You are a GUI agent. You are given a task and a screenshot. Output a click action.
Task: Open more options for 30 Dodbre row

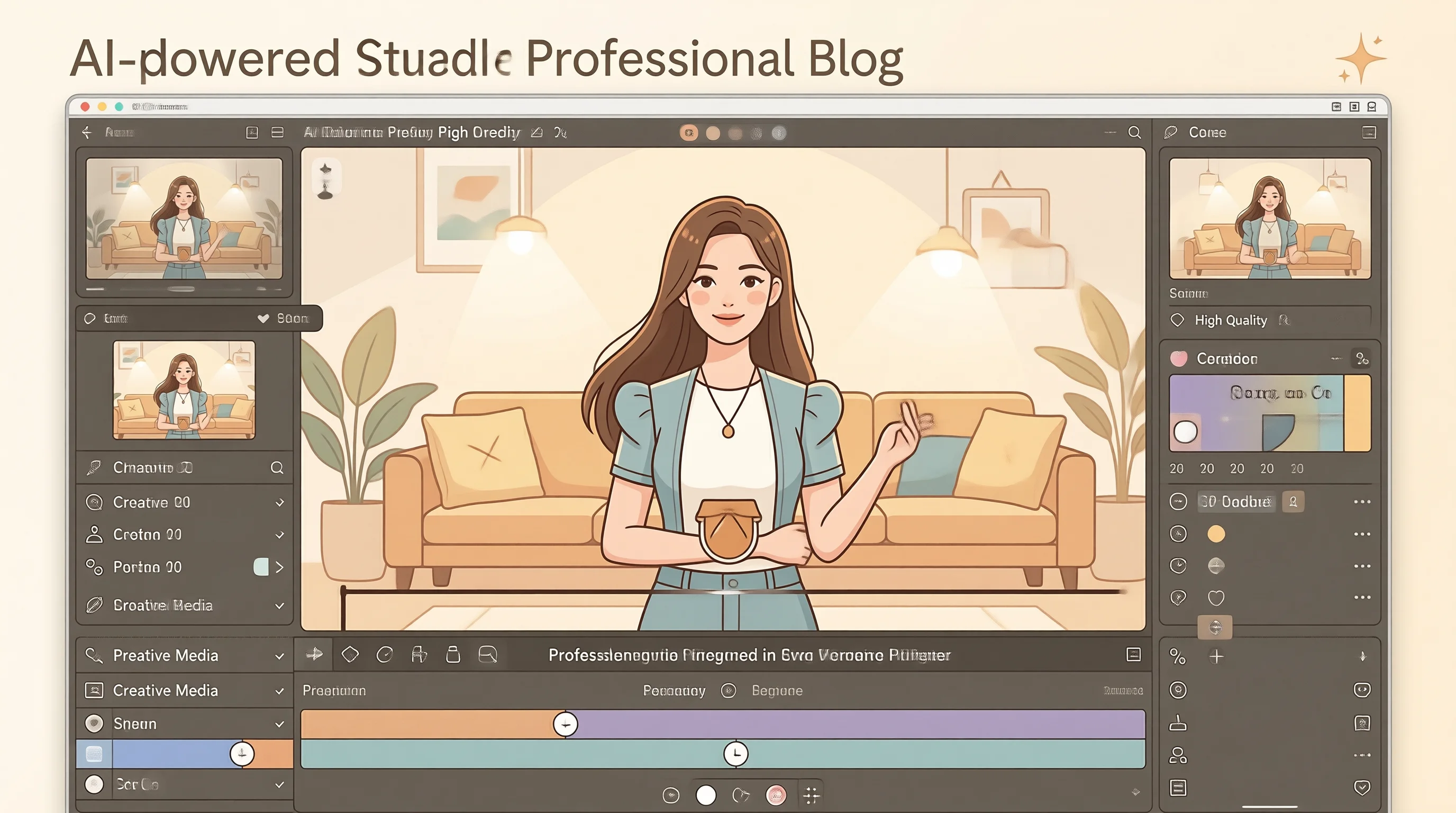[x=1362, y=501]
